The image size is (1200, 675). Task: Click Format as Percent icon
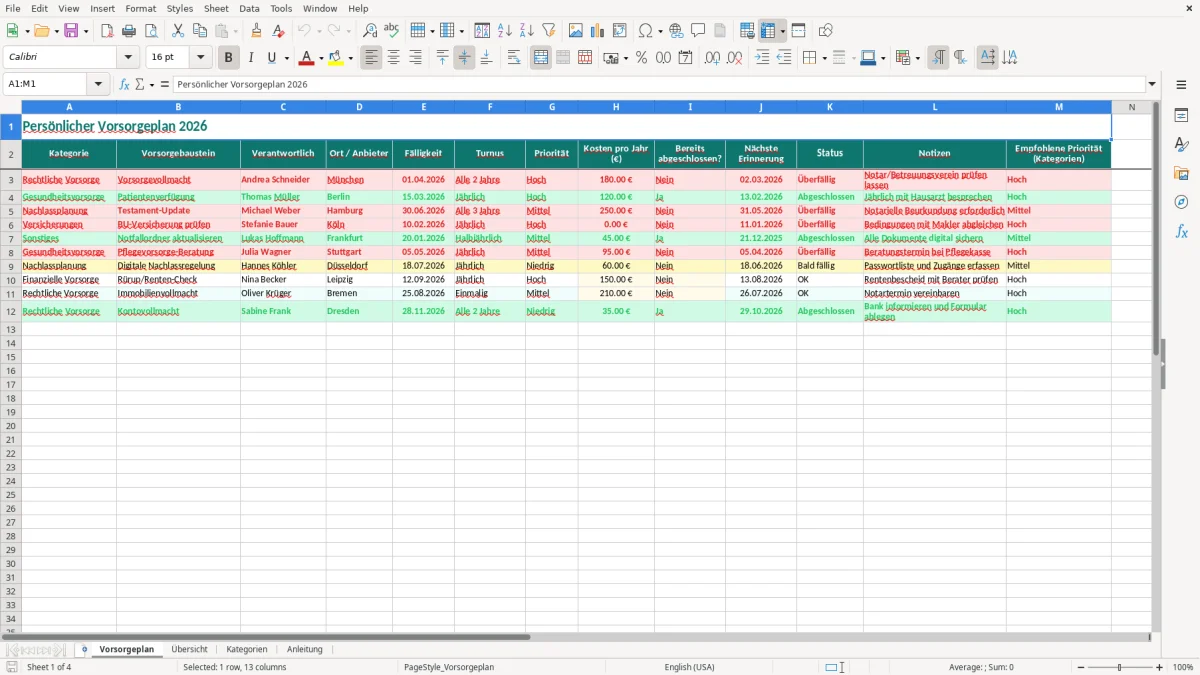coord(641,58)
